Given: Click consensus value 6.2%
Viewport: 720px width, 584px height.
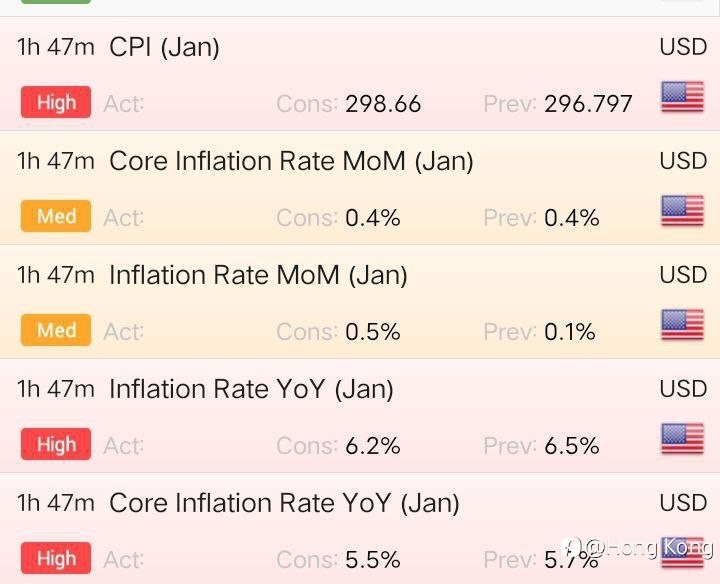Looking at the screenshot, I should click(x=373, y=446).
